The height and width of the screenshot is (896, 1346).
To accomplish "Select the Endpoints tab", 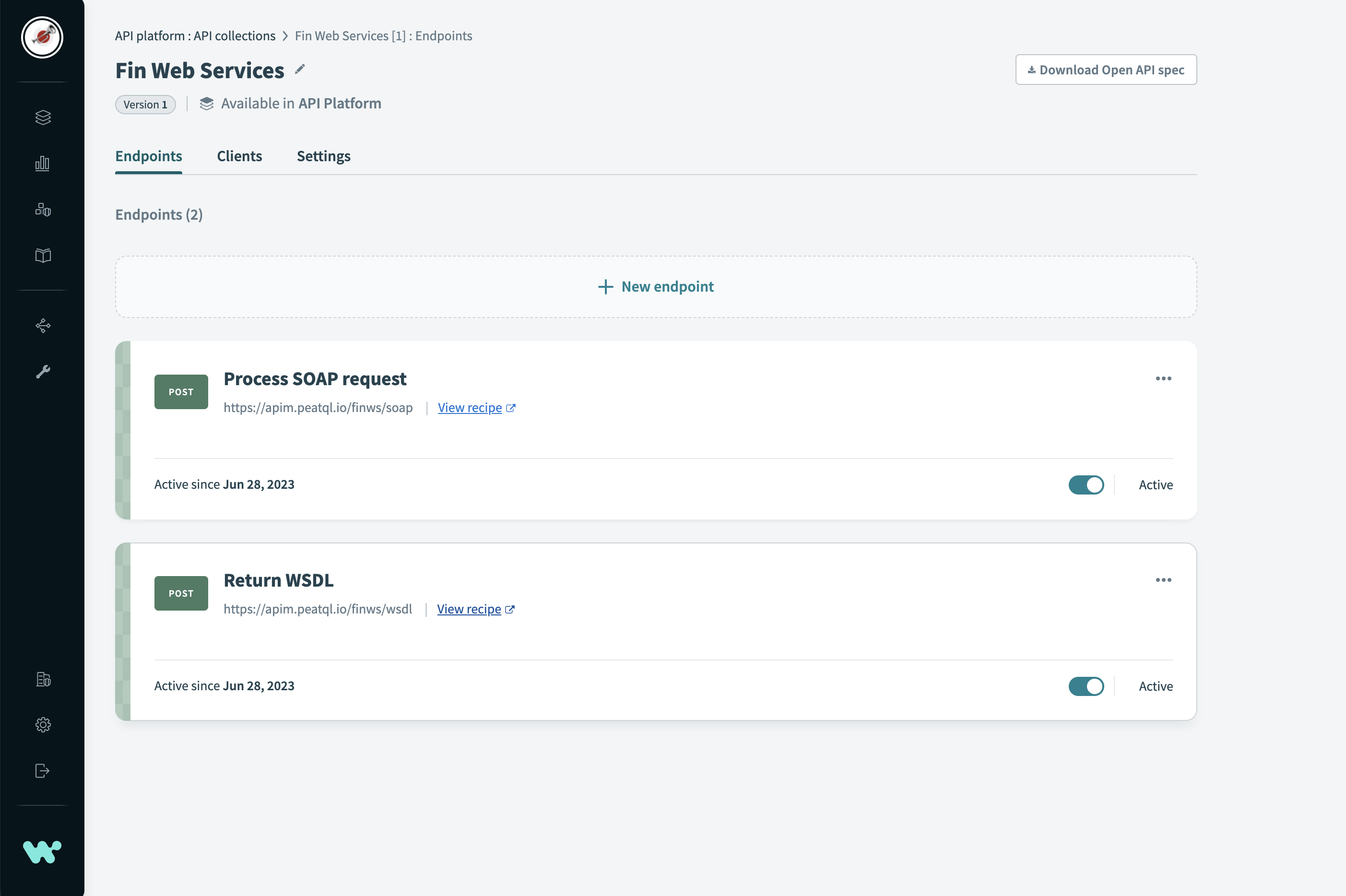I will [x=148, y=155].
